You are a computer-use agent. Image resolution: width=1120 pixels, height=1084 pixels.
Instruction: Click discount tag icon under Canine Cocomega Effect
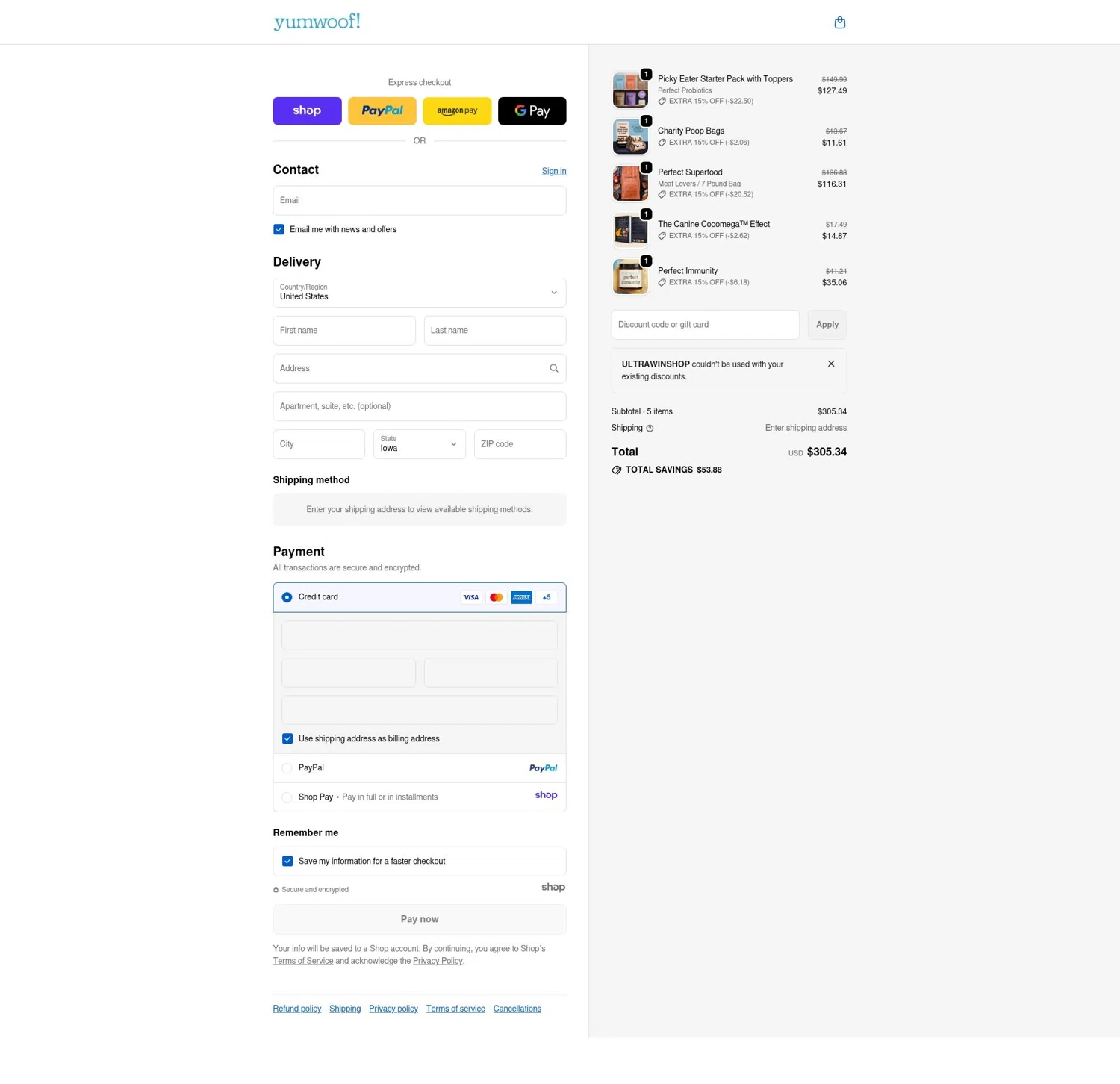coord(662,236)
